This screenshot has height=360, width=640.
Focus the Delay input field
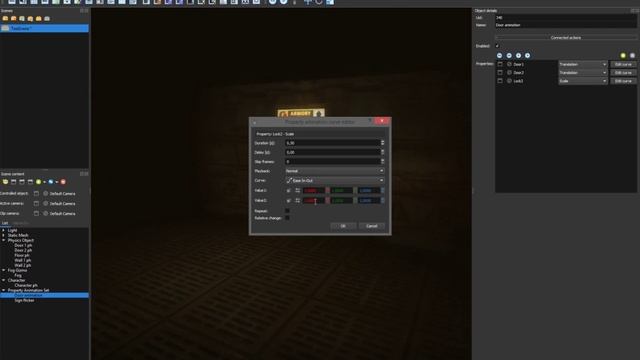pos(332,152)
